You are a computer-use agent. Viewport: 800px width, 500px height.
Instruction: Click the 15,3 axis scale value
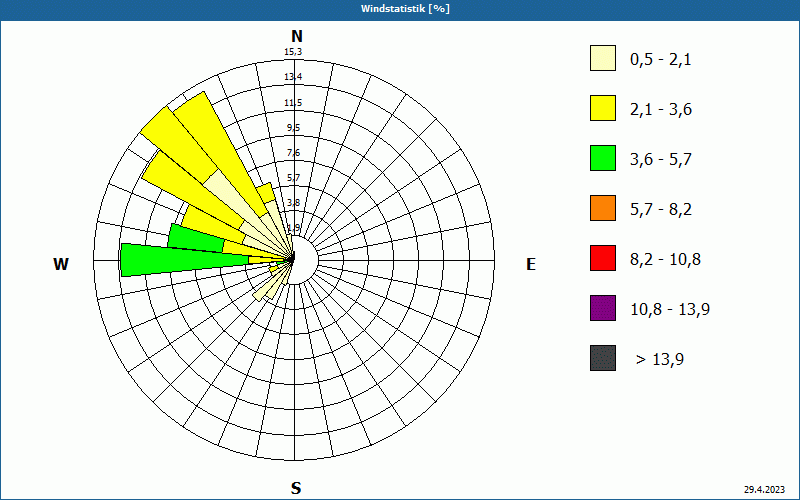pos(293,52)
